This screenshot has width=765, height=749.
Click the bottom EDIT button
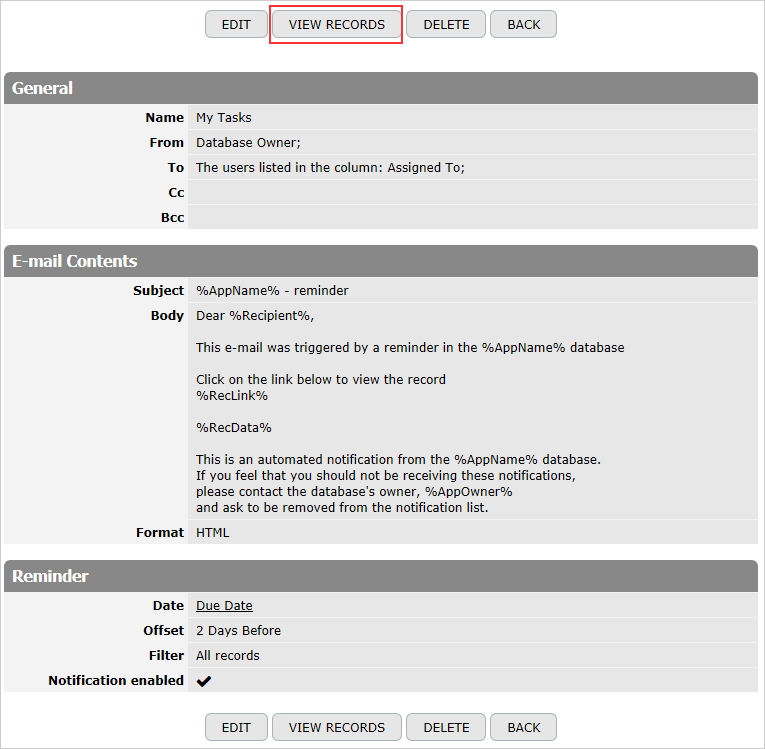[236, 727]
